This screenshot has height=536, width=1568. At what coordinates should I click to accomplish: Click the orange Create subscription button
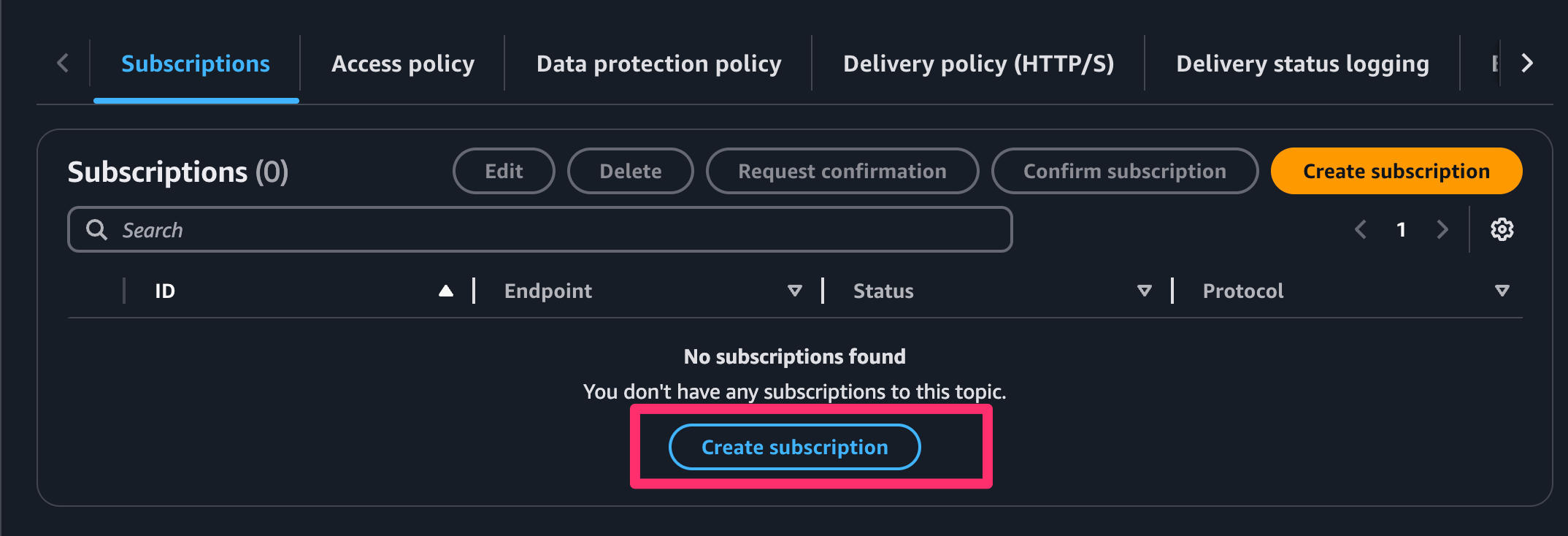tap(1396, 171)
